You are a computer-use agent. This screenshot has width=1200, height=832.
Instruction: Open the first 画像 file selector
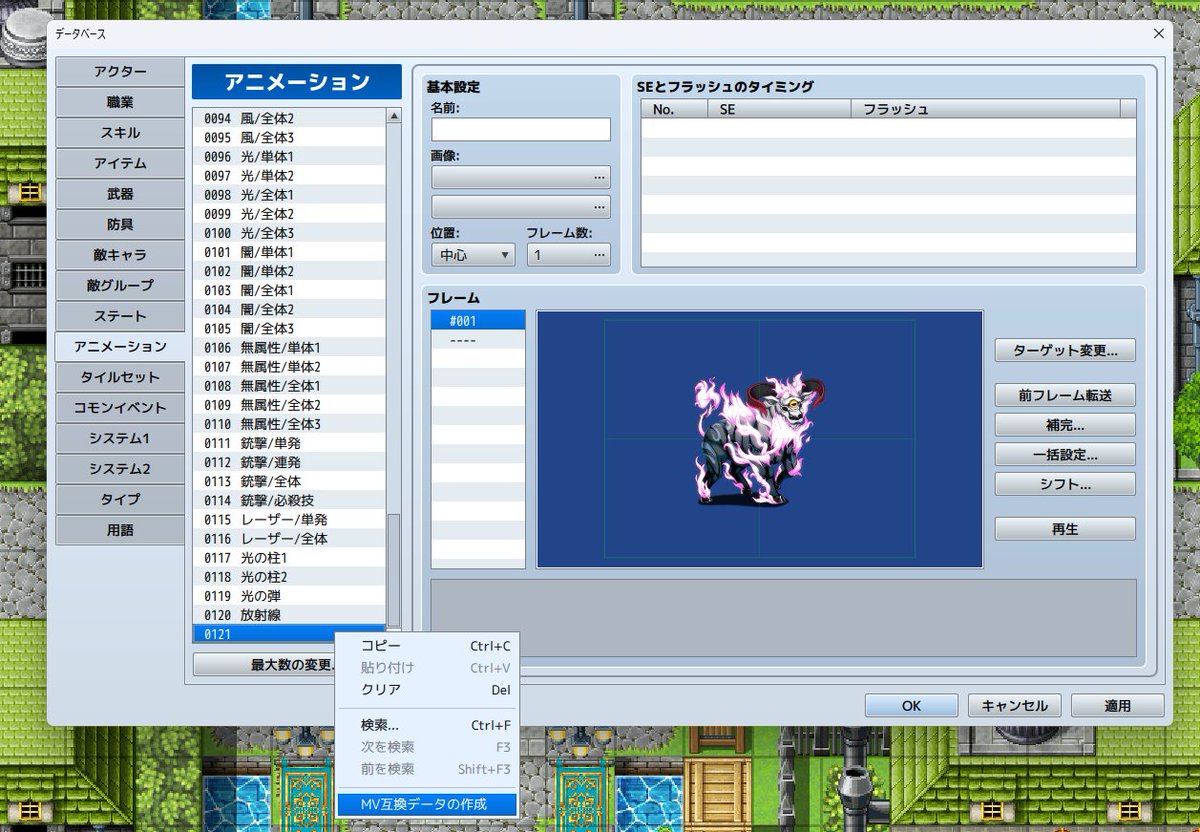click(521, 177)
